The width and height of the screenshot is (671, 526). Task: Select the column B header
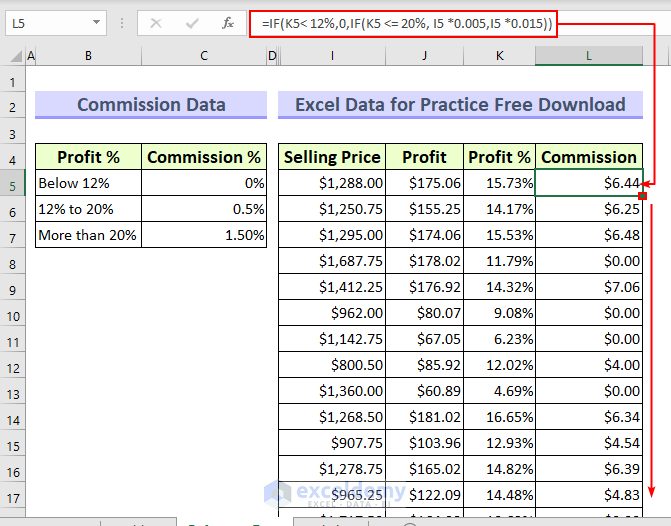[88, 56]
